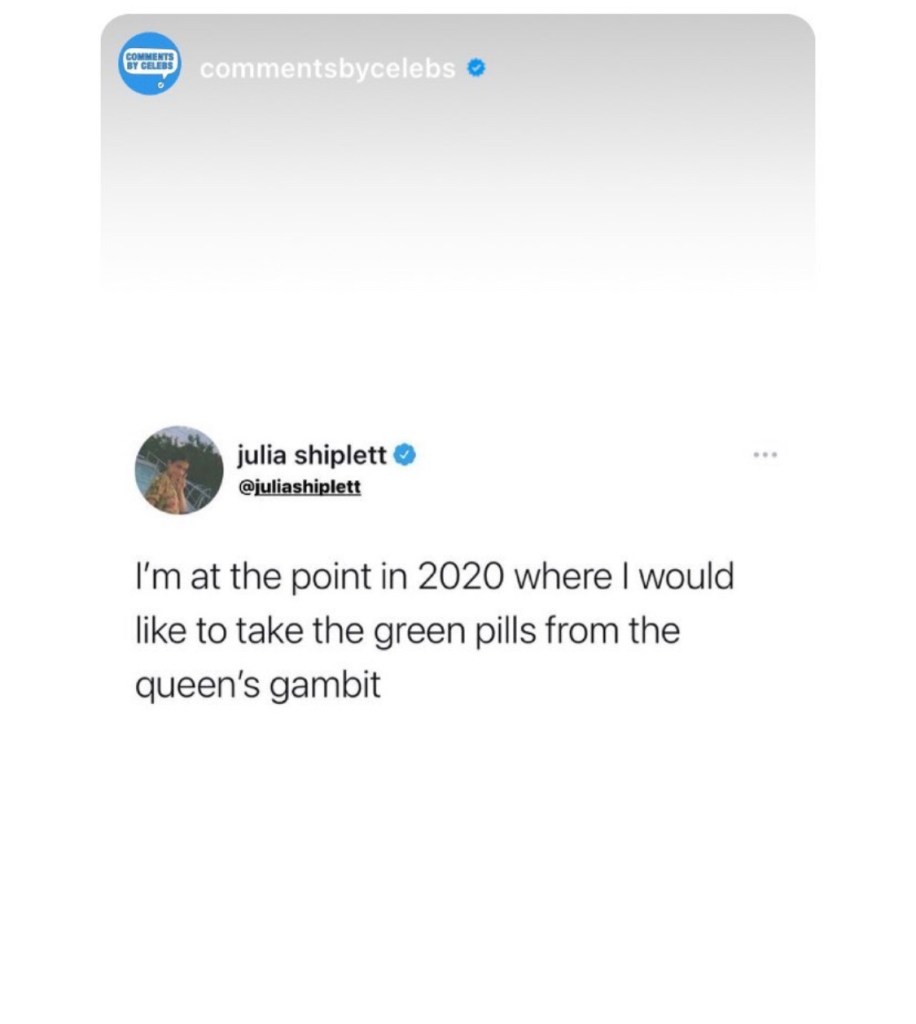The image size is (916, 1024).
Task: Tap the blank area below the tweet
Action: point(458,850)
